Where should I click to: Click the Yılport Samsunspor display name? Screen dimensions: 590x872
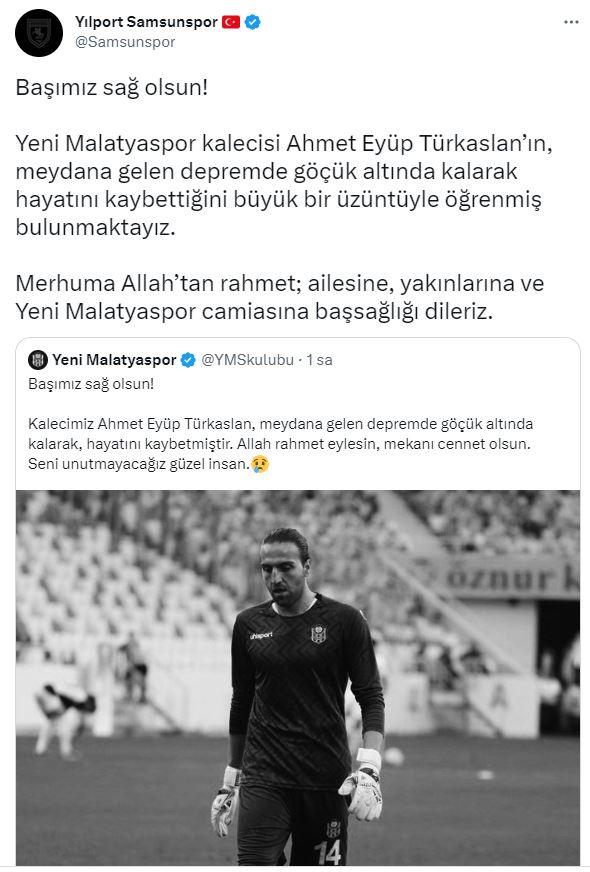click(x=146, y=22)
